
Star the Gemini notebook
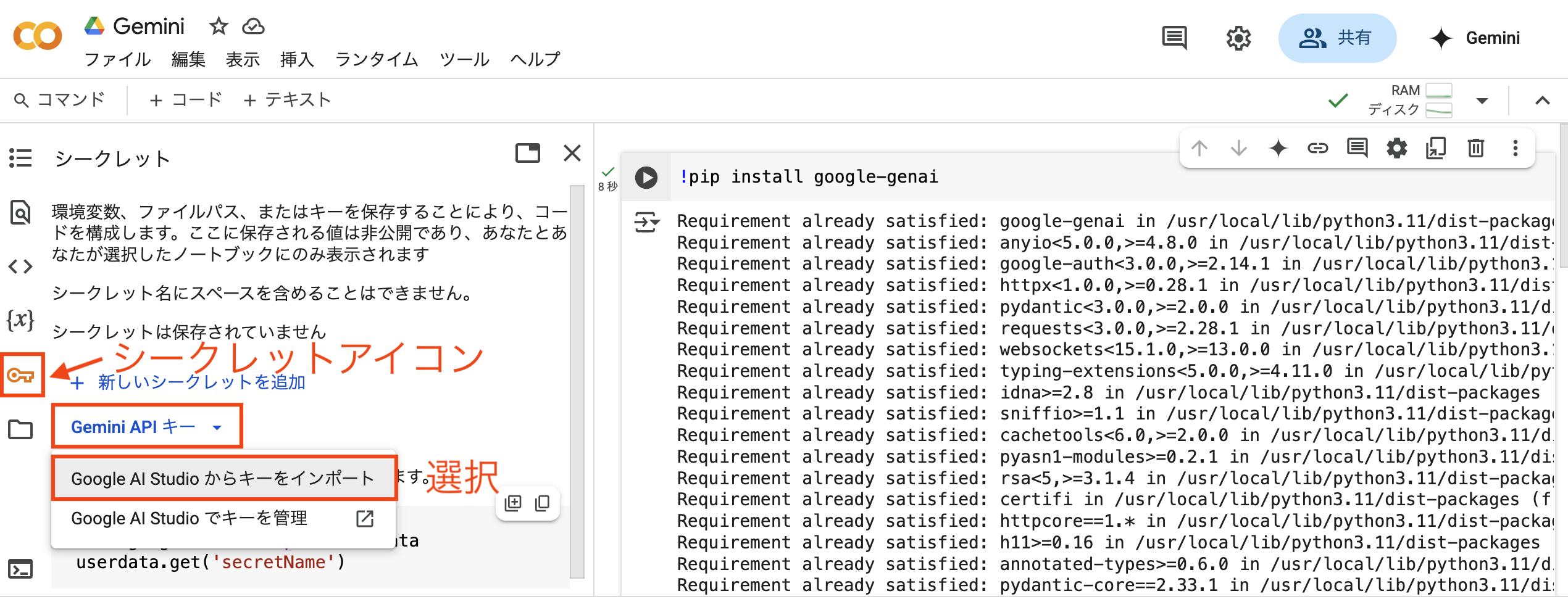pos(219,27)
